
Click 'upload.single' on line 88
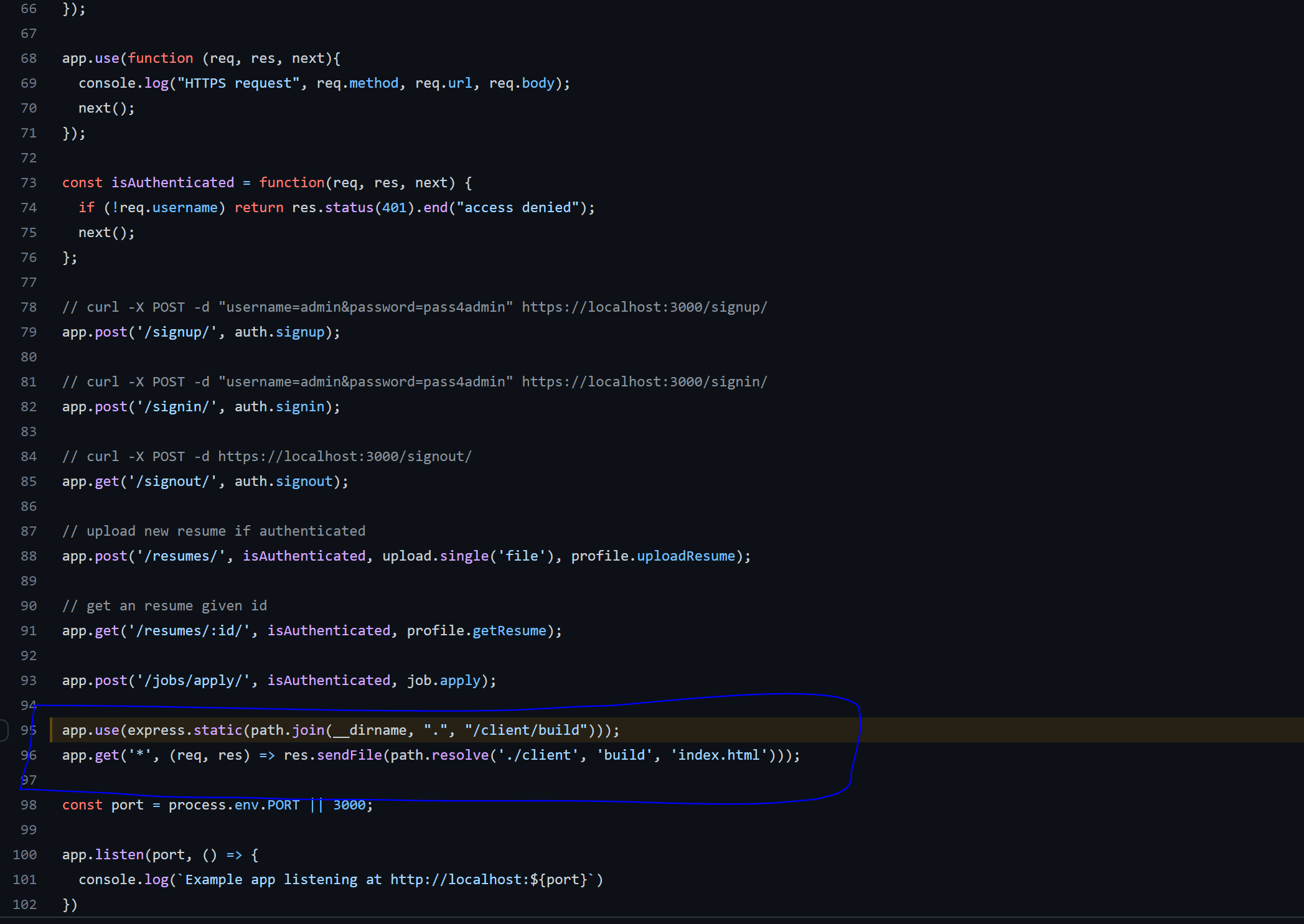(x=436, y=556)
